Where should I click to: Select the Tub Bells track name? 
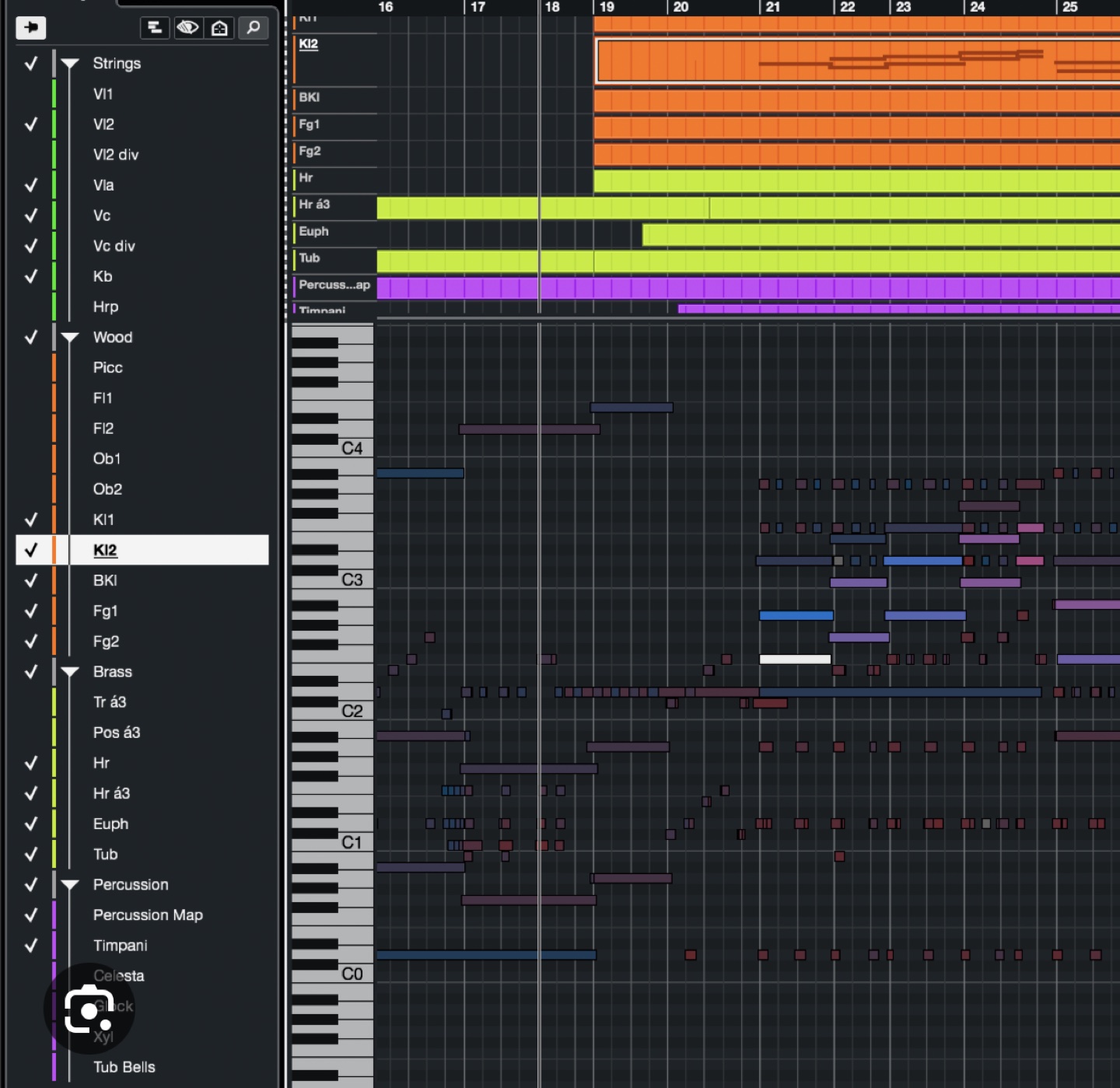pyautogui.click(x=124, y=1067)
